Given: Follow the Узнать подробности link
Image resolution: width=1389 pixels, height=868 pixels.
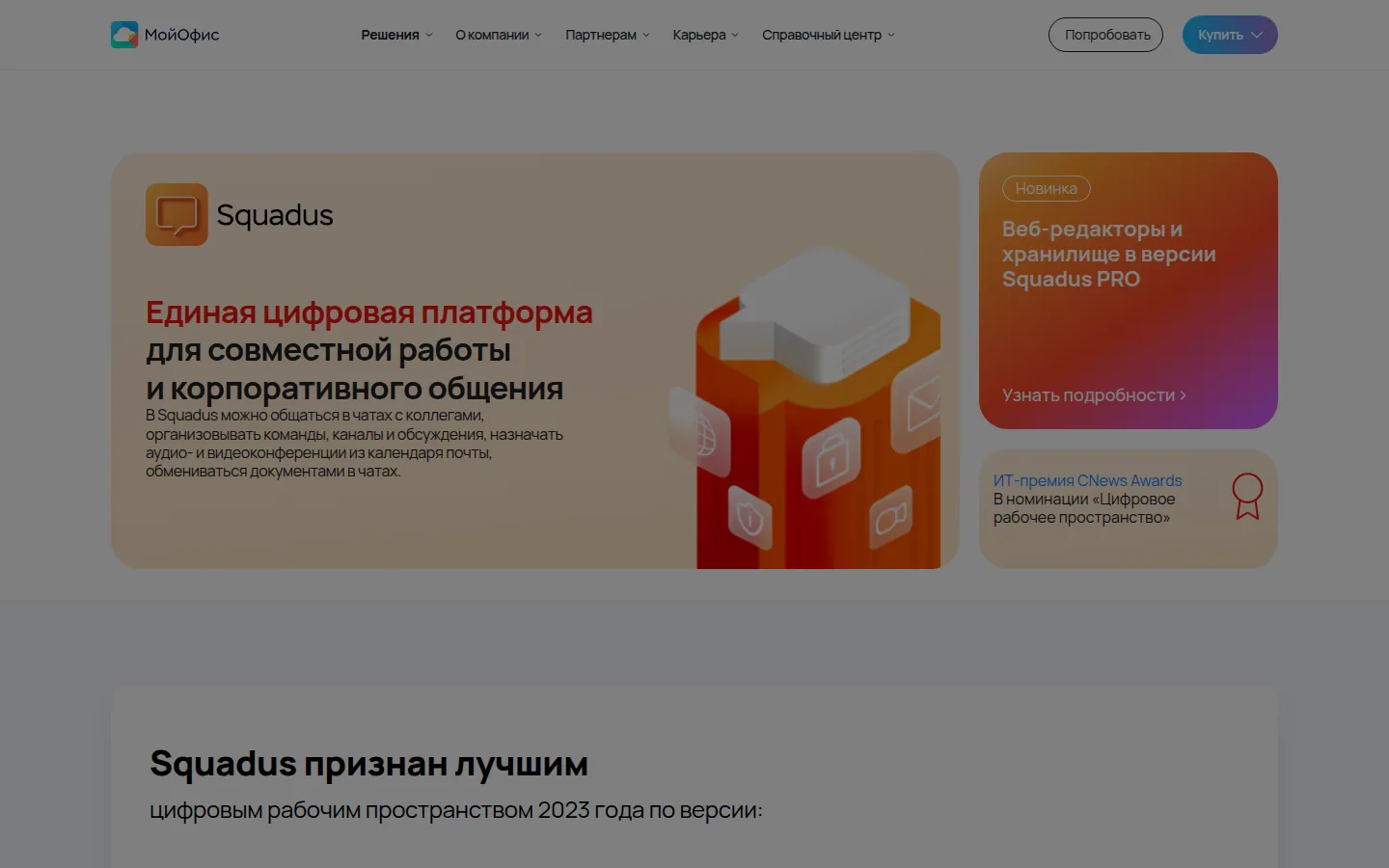Looking at the screenshot, I should point(1094,395).
